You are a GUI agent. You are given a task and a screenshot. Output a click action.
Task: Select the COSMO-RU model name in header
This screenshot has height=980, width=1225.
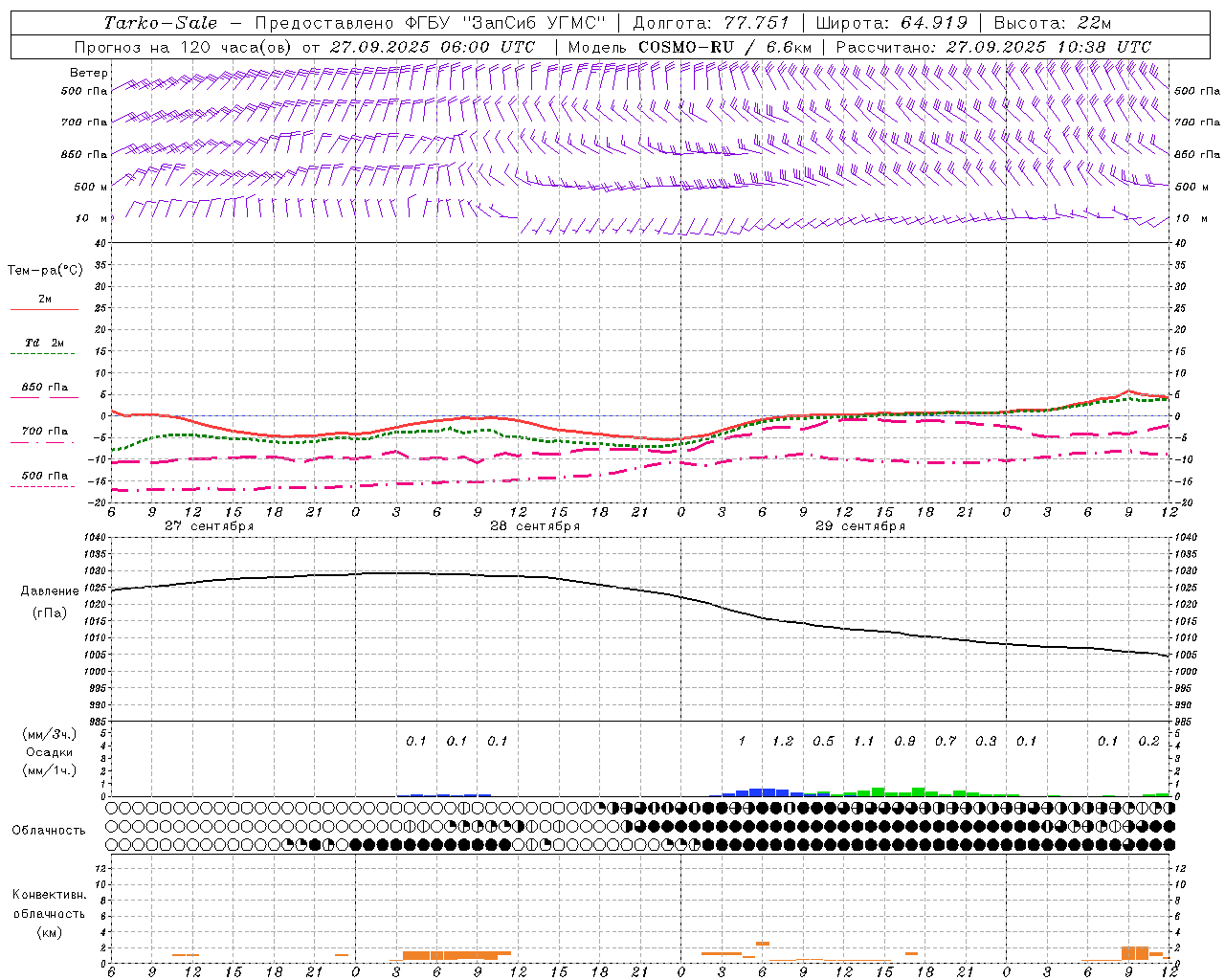[x=686, y=47]
